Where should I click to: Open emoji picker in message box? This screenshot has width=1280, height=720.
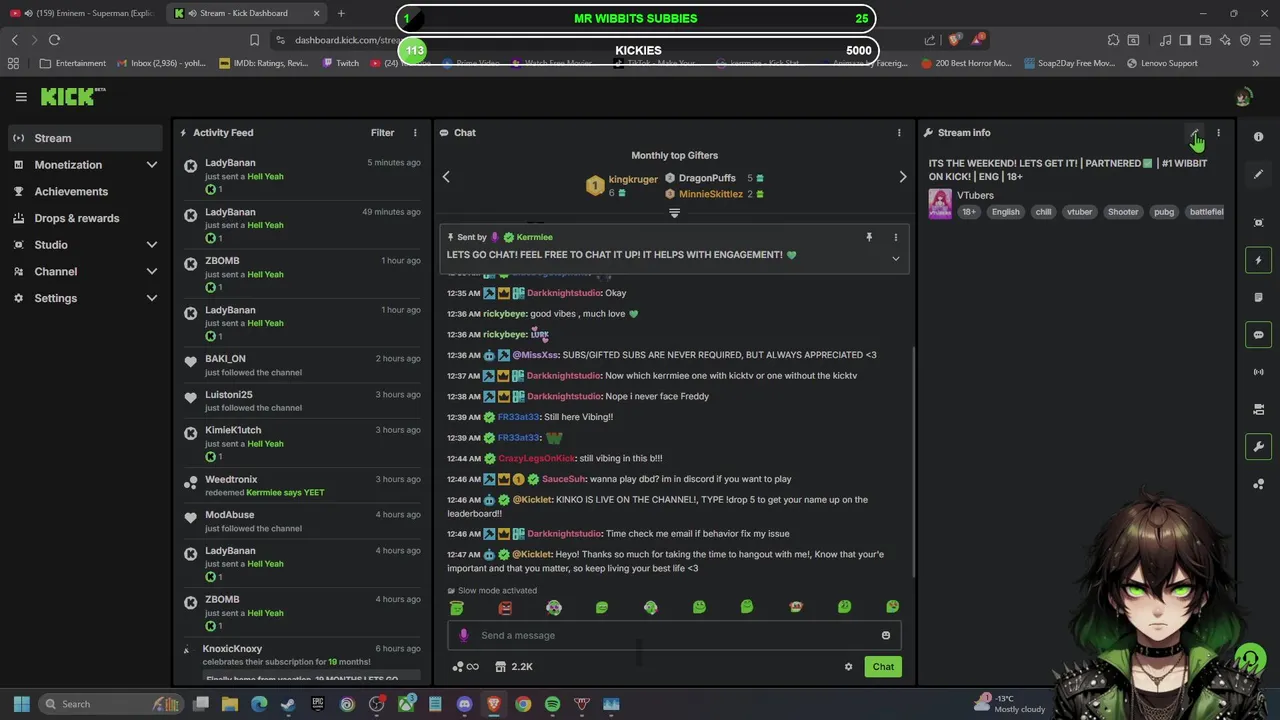pos(885,635)
